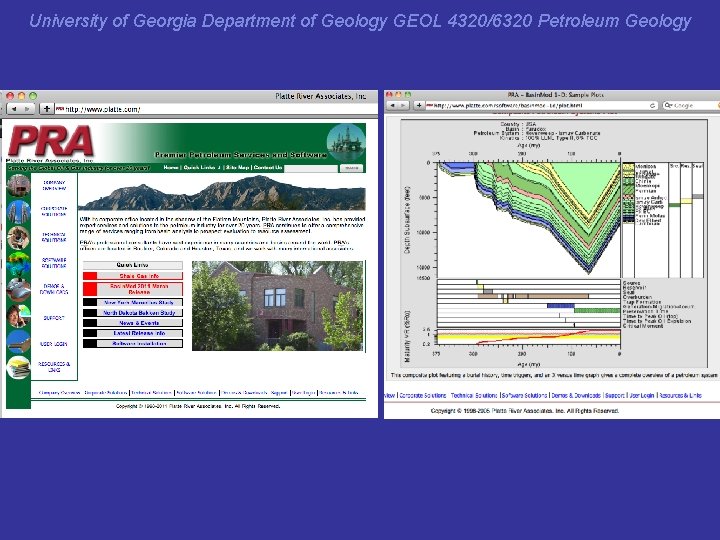Open Resources & Links sidebar link
The width and height of the screenshot is (720, 540).
(54, 367)
